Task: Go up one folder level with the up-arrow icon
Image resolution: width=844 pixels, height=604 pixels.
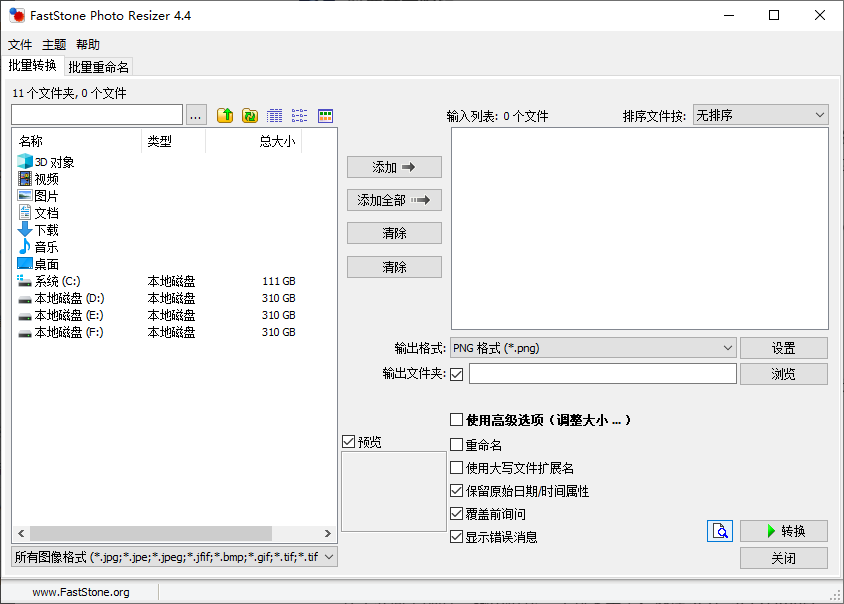Action: point(225,116)
